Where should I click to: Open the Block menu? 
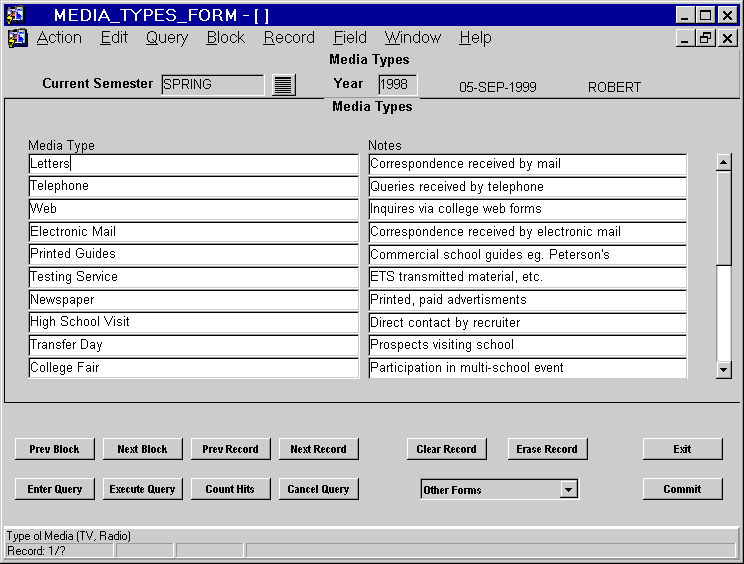[225, 37]
